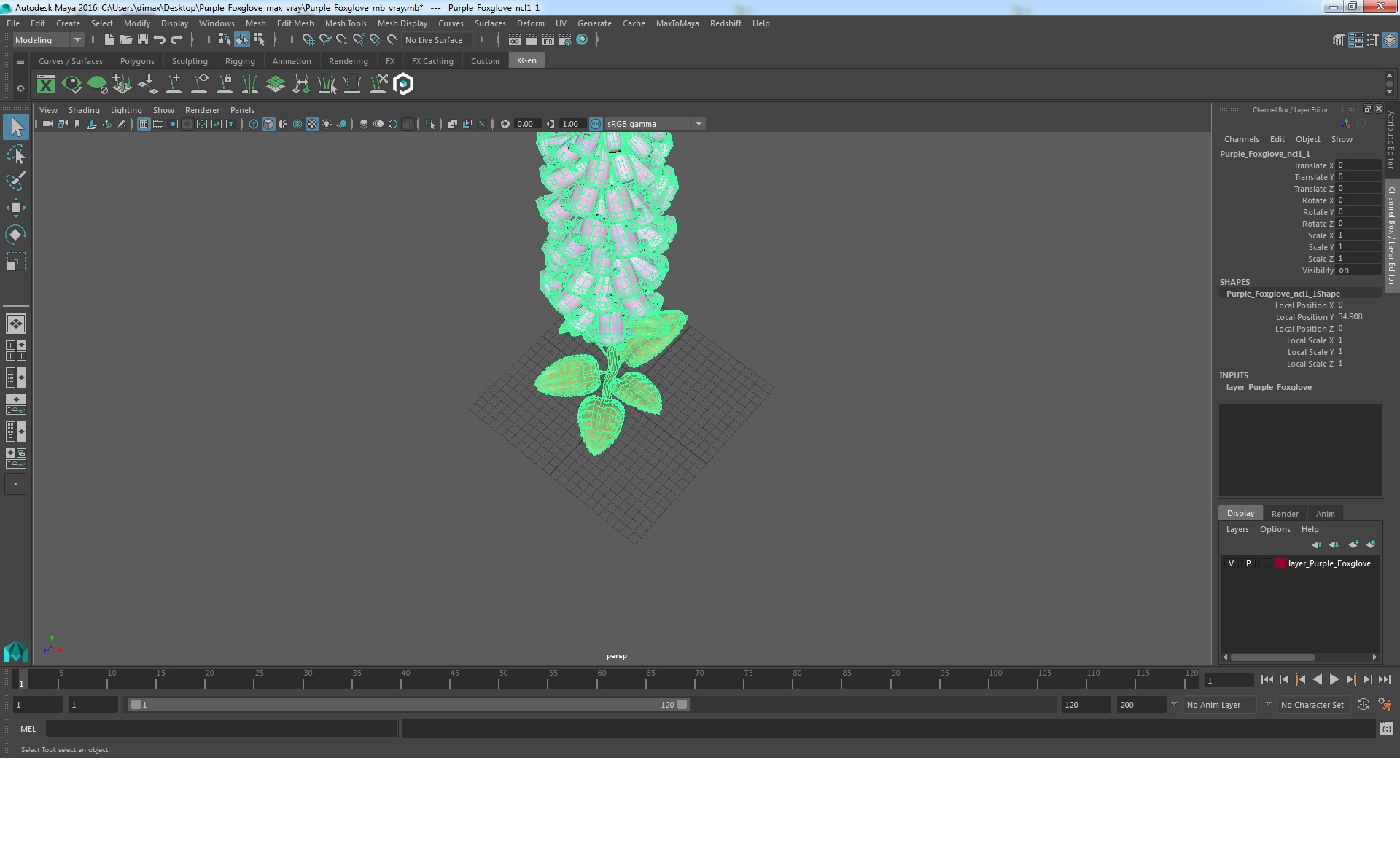
Task: Activate the Paint Selection tool
Action: point(16,181)
